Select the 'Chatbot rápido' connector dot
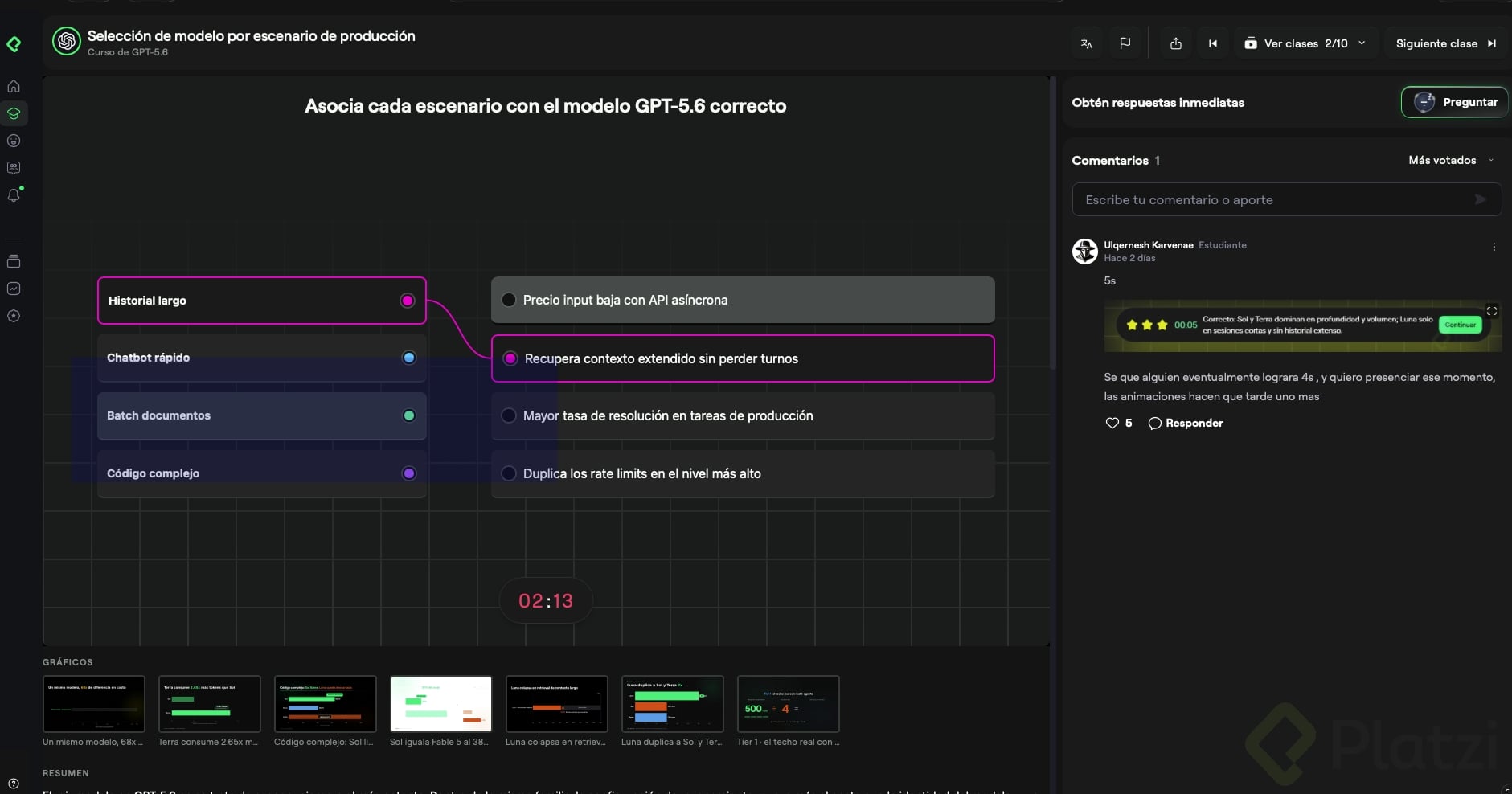This screenshot has width=1512, height=794. click(x=409, y=358)
